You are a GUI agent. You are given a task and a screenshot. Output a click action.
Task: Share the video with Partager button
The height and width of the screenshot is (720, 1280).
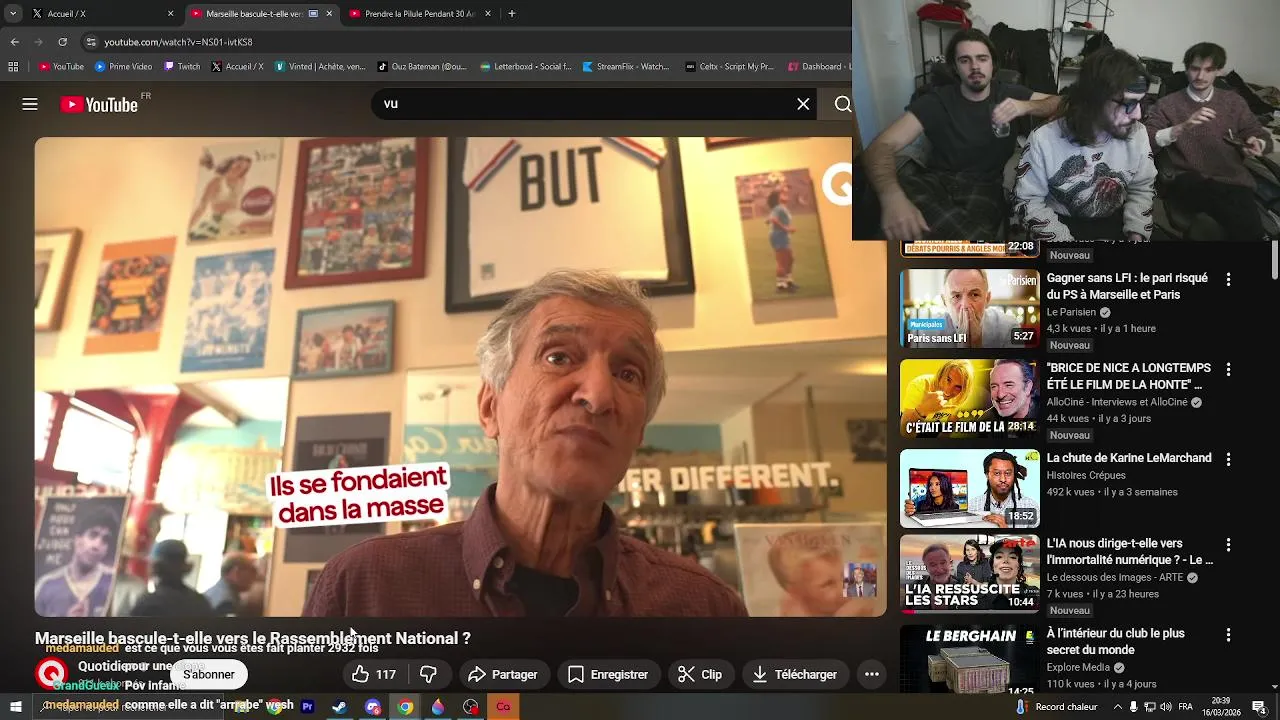(503, 675)
